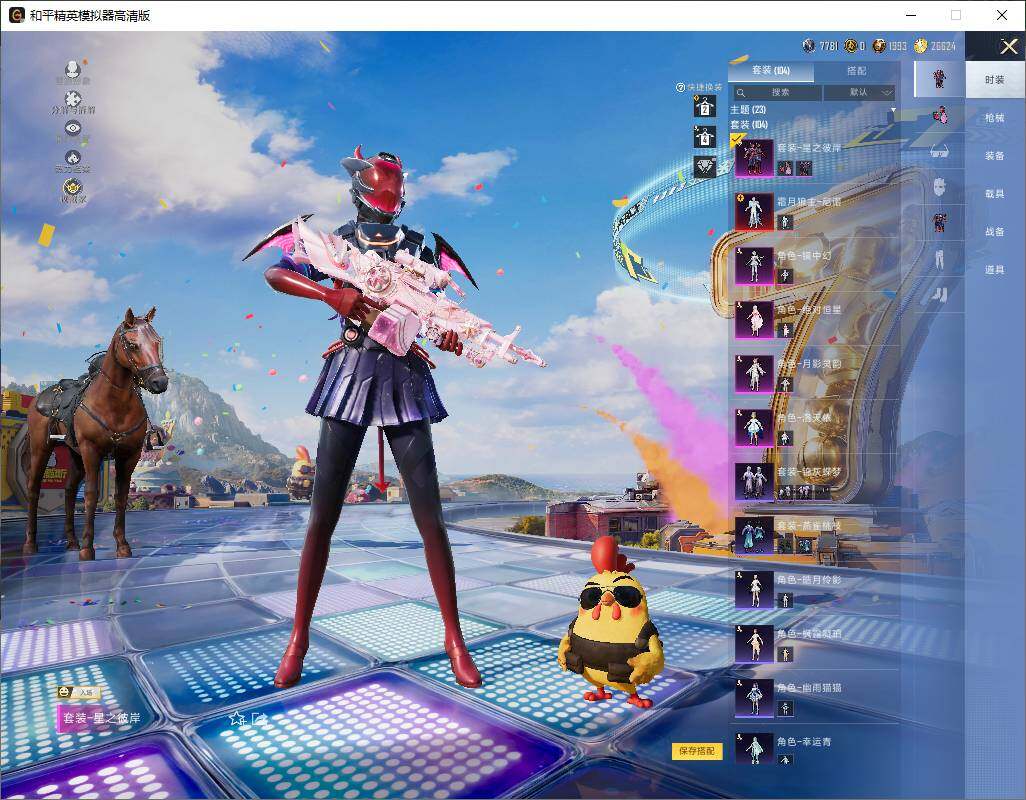
Task: Expand the 主题 (23) section
Action: 748,110
